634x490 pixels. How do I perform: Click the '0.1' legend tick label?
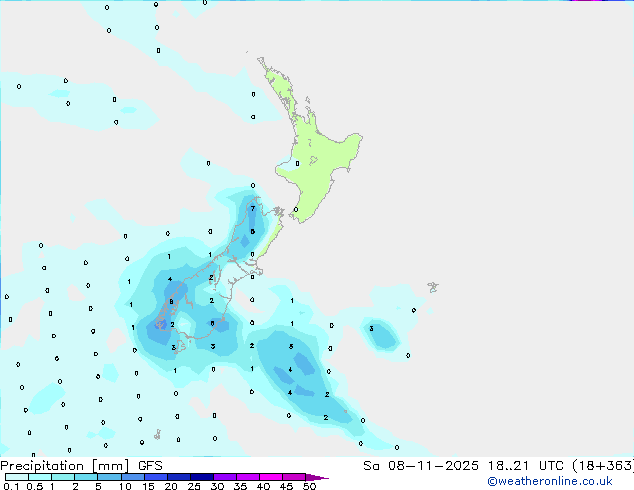click(x=11, y=486)
